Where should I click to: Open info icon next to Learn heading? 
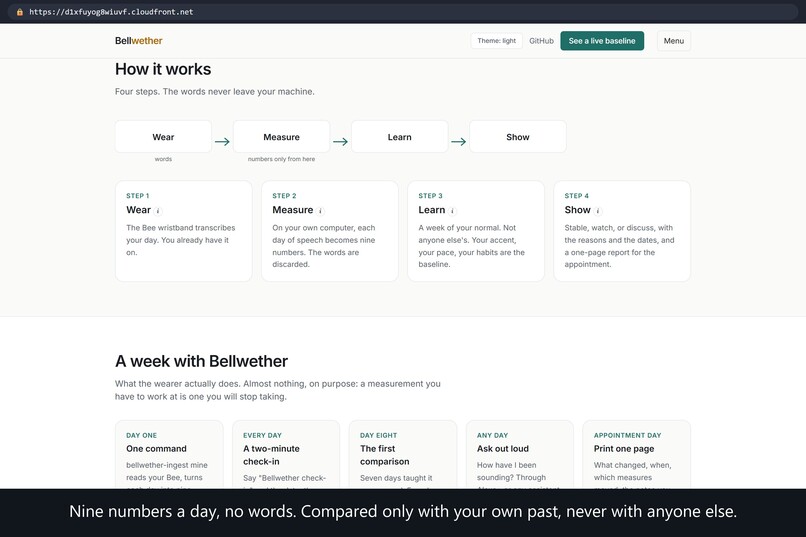click(452, 211)
